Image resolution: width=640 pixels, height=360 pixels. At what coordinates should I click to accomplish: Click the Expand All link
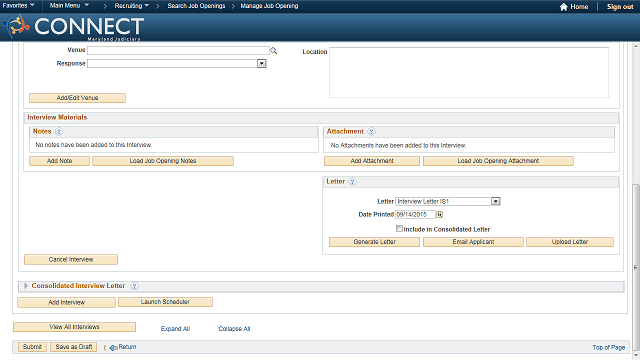175,329
